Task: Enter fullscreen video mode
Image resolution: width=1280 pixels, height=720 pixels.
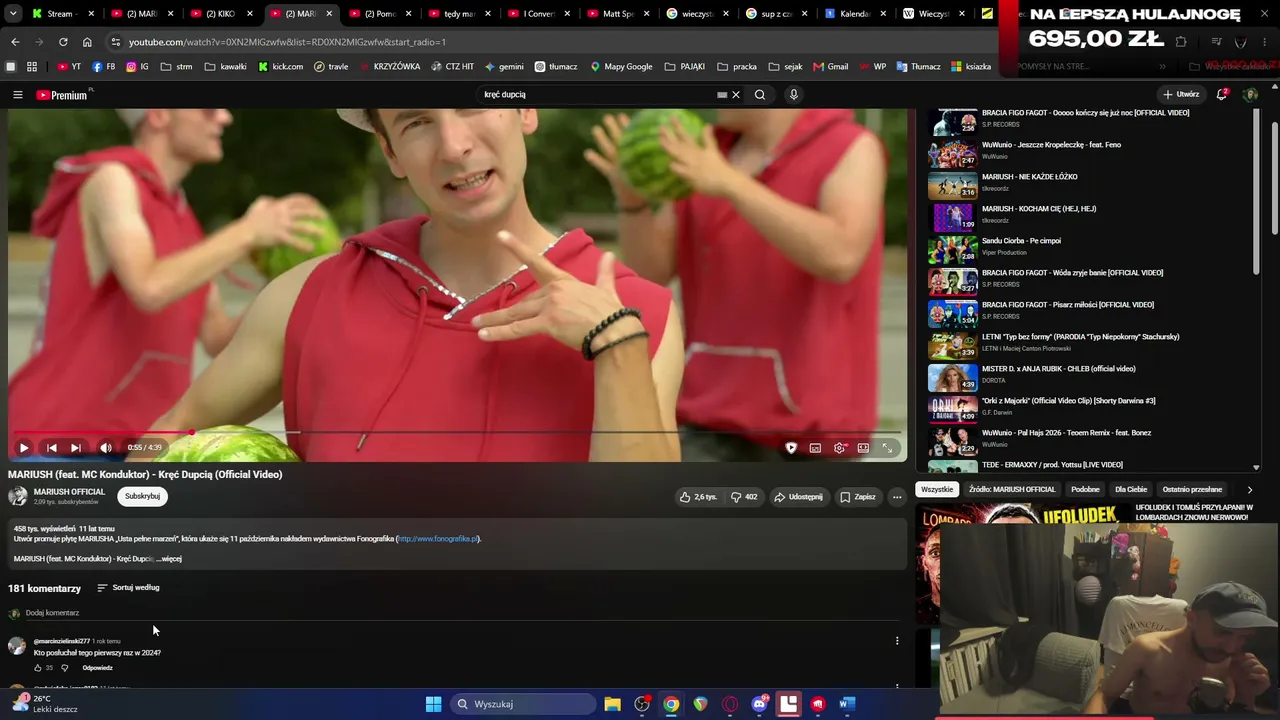Action: pos(887,448)
